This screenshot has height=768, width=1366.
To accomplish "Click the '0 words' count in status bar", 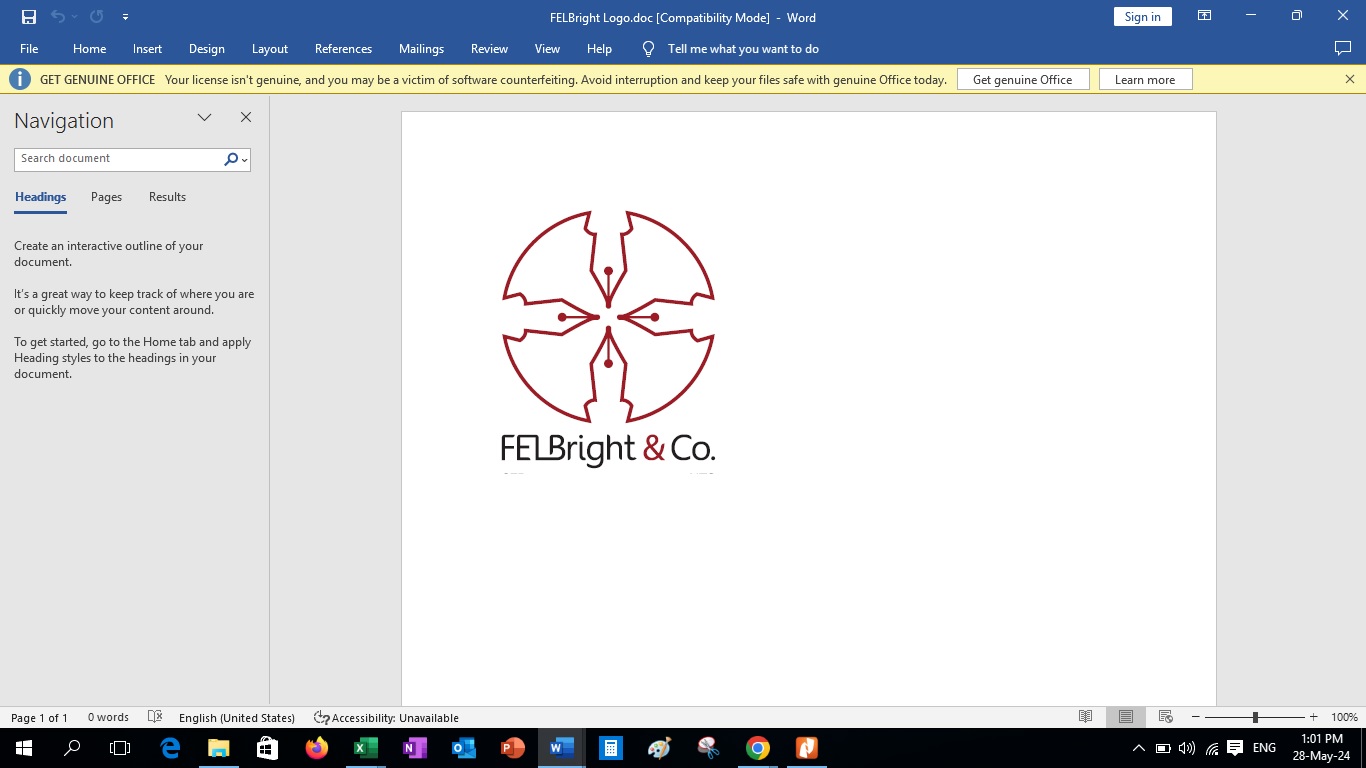I will (x=108, y=718).
